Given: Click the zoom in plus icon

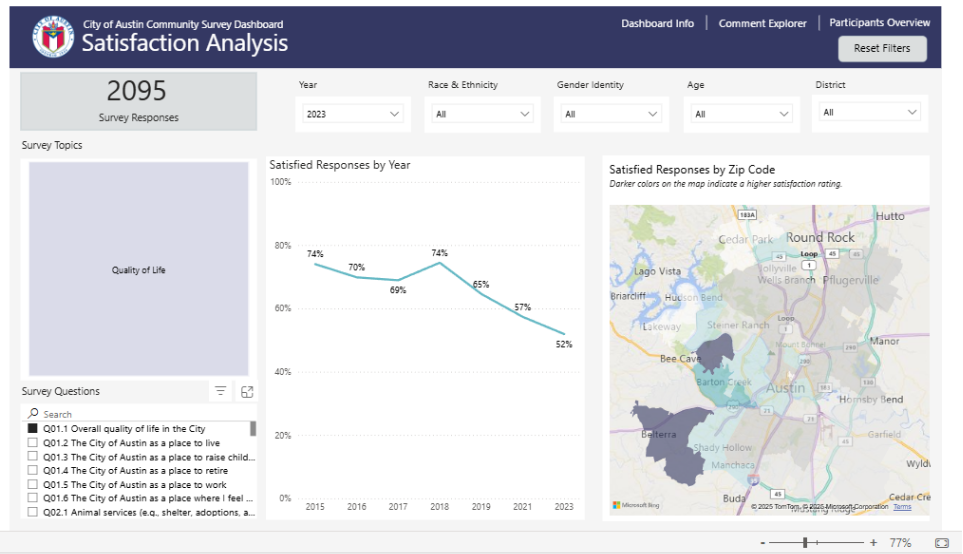Looking at the screenshot, I should (x=873, y=542).
